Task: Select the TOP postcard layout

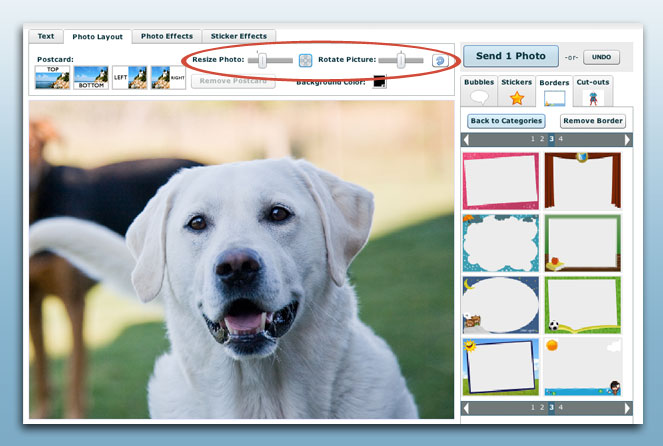Action: pos(52,77)
